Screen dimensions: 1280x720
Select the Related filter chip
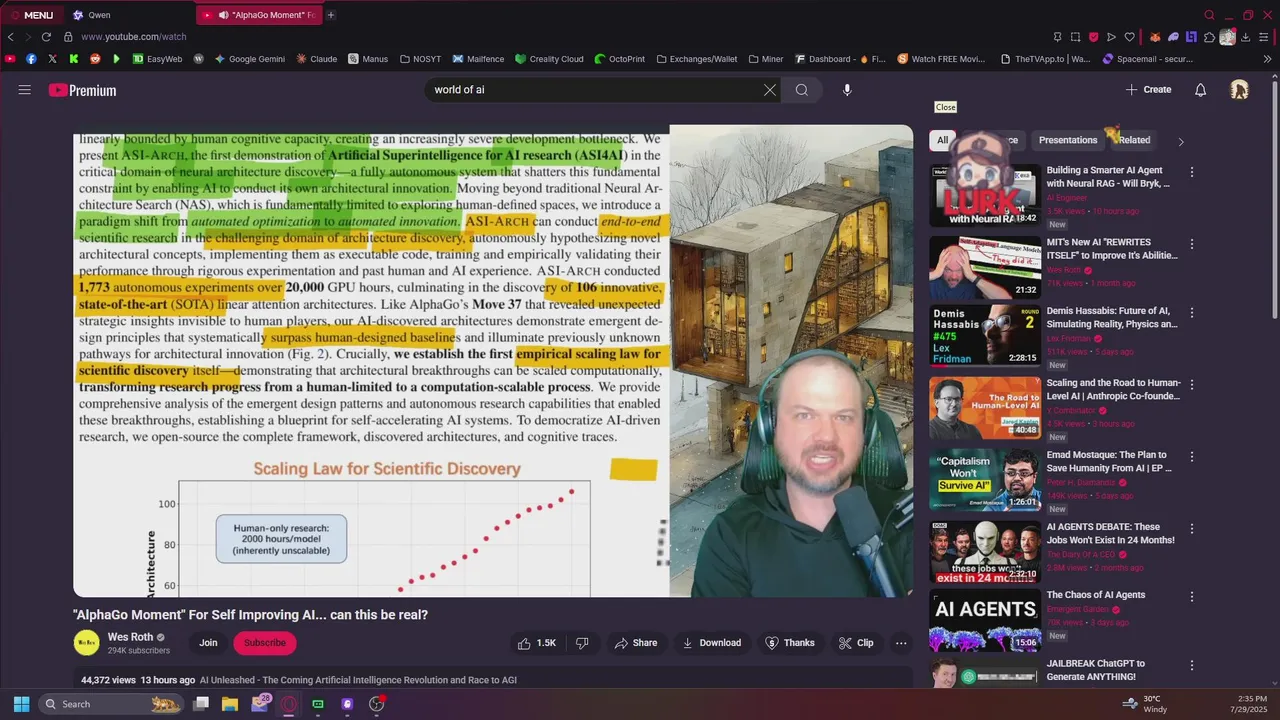tap(1134, 140)
